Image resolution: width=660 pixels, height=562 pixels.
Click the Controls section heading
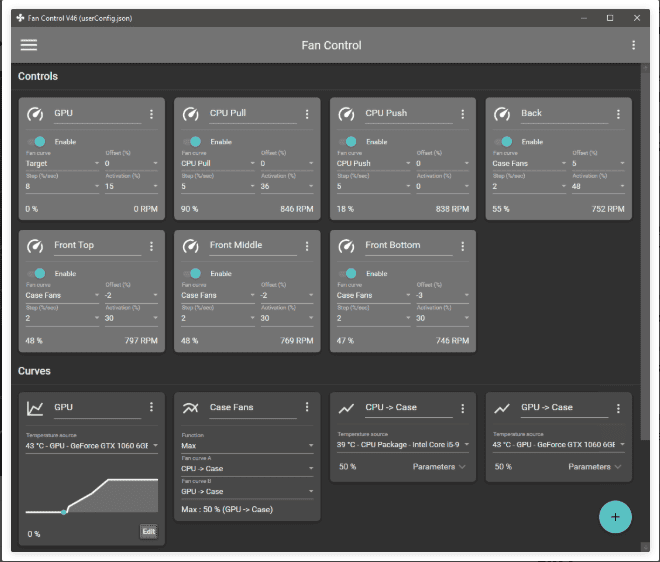coord(38,76)
